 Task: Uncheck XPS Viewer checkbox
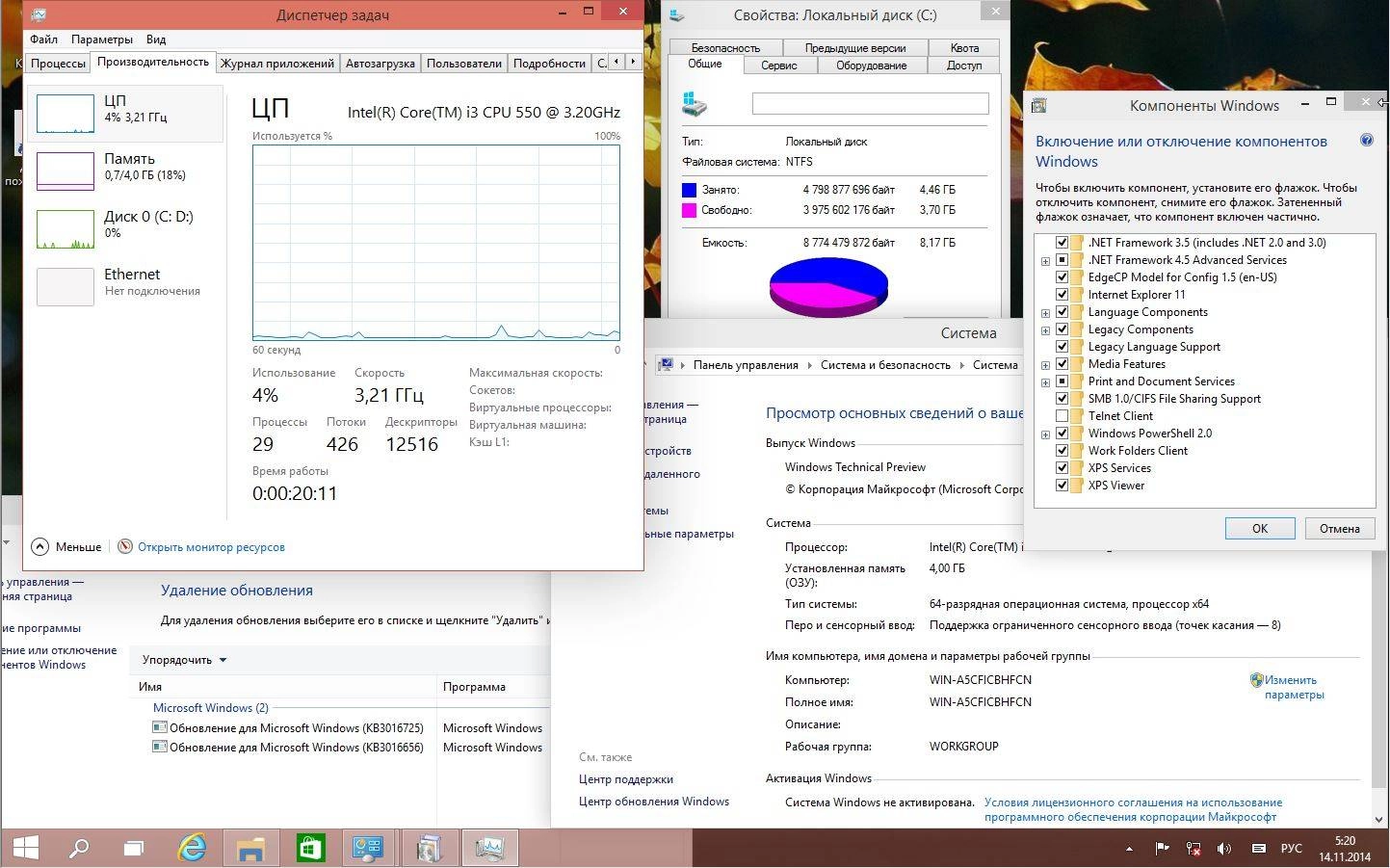click(x=1062, y=486)
